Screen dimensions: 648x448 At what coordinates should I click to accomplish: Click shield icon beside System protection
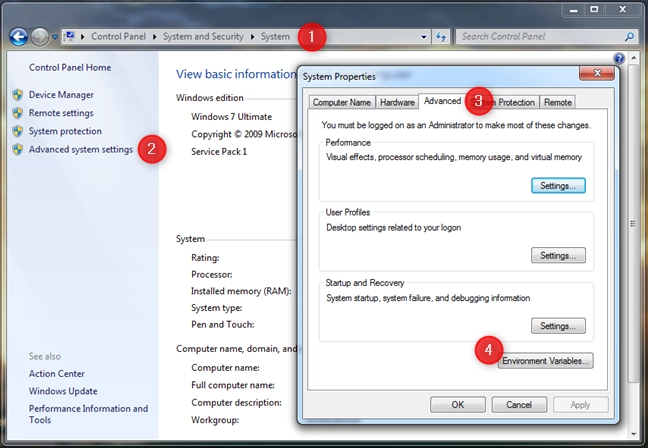(18, 131)
